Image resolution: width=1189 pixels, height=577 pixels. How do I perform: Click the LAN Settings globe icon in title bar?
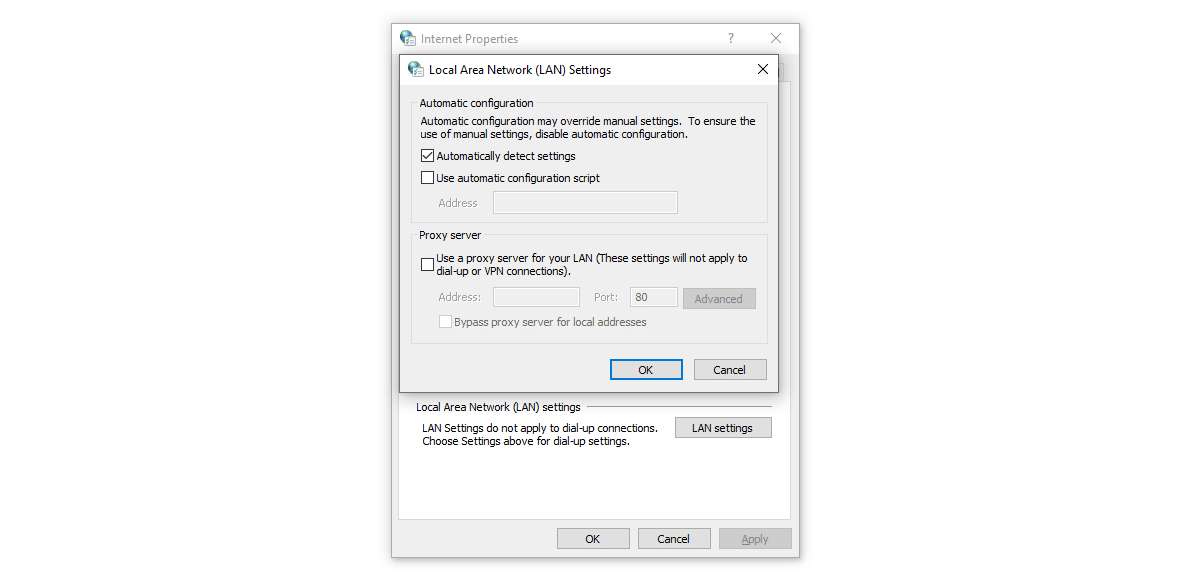coord(415,69)
